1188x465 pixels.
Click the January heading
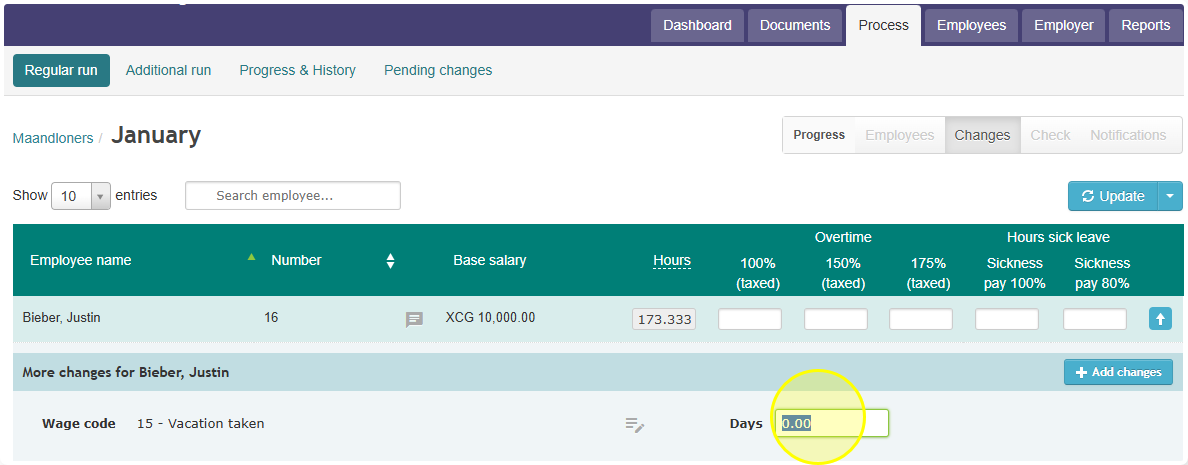pyautogui.click(x=156, y=135)
